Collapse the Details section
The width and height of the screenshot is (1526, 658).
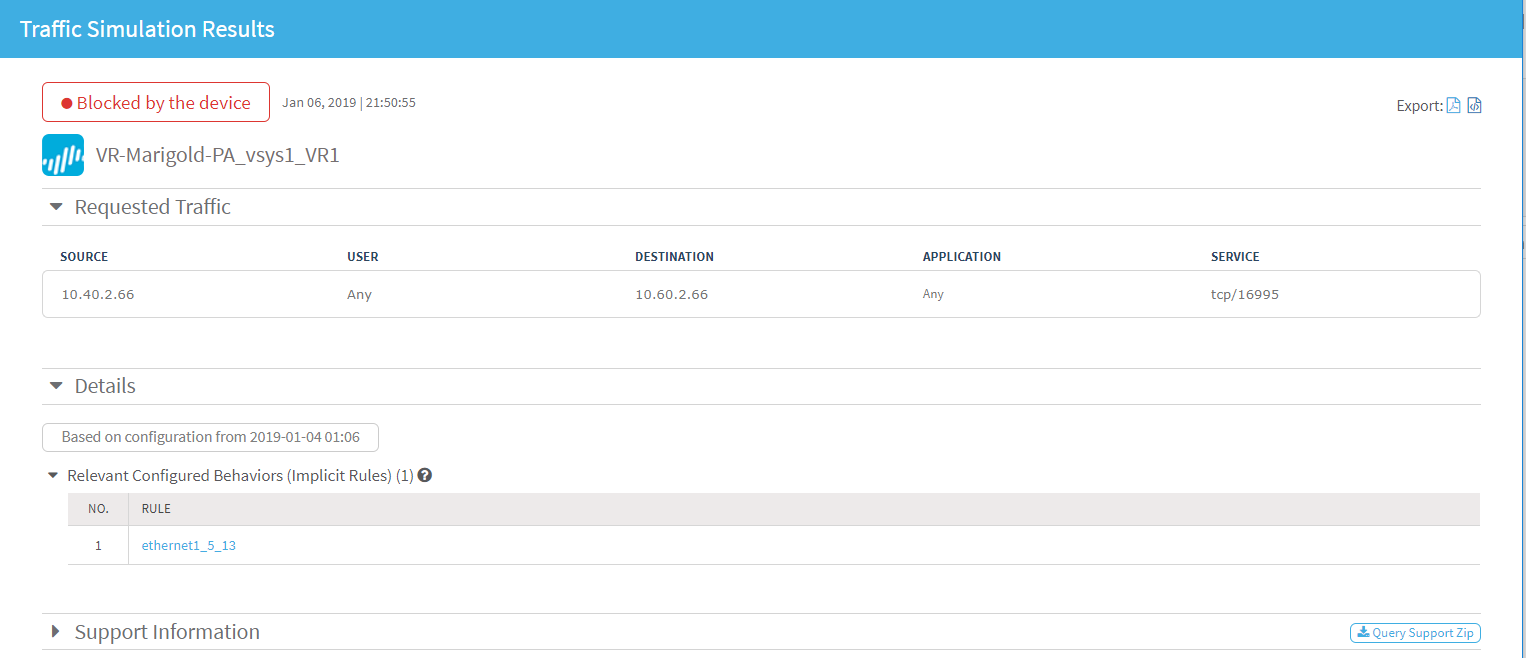pos(56,386)
